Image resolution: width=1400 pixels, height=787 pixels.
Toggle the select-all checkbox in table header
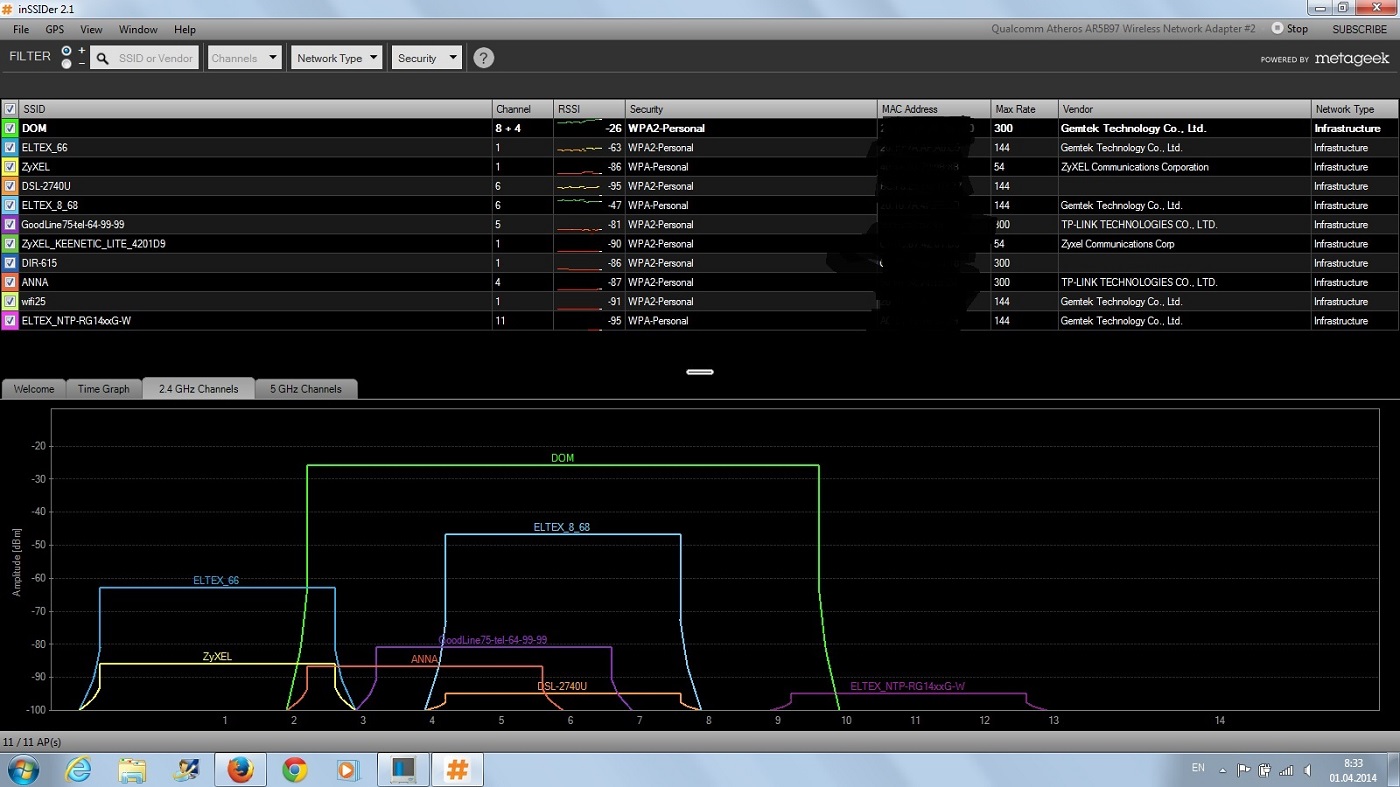(x=10, y=109)
